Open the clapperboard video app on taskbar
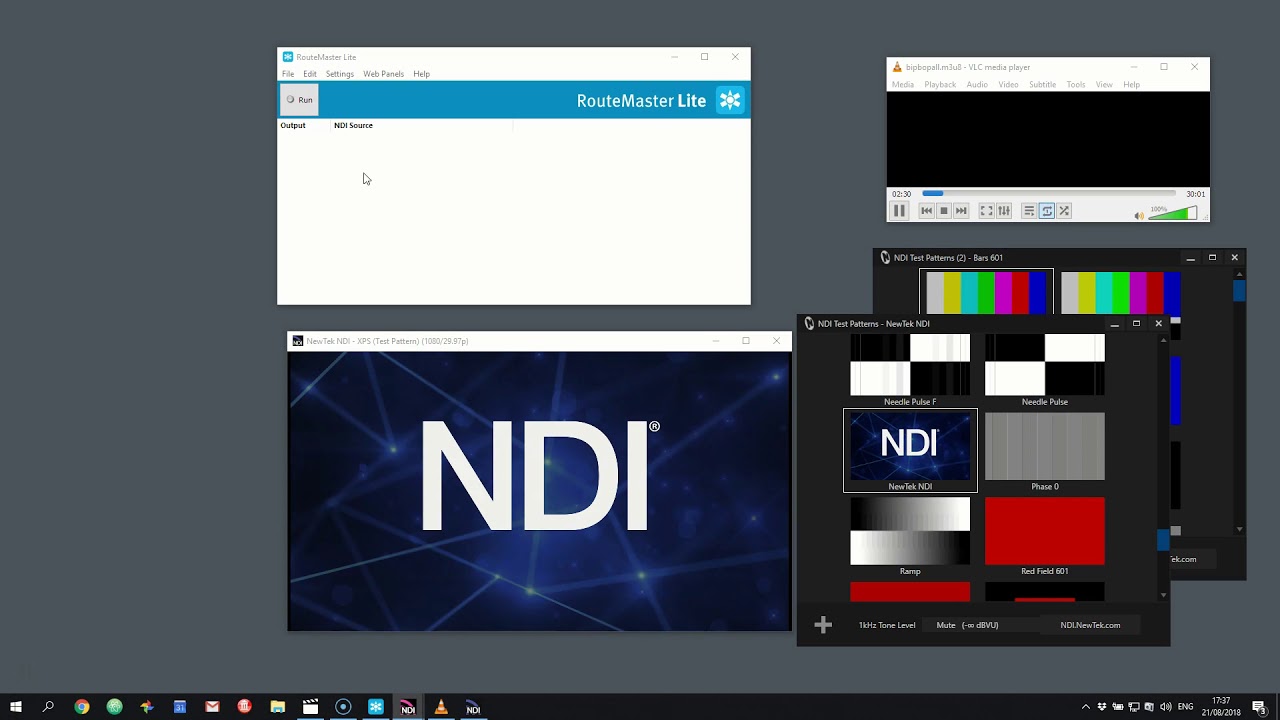The height and width of the screenshot is (720, 1280). pyautogui.click(x=310, y=707)
